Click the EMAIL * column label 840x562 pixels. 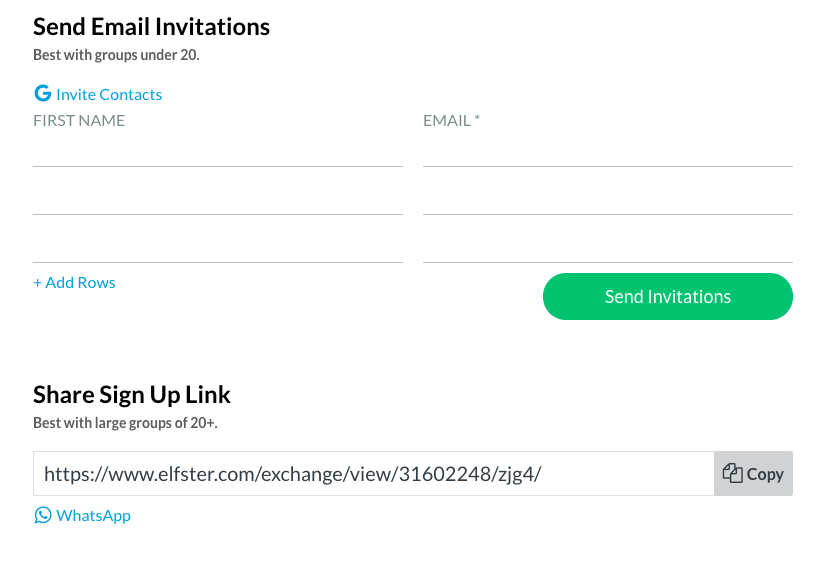tap(451, 121)
